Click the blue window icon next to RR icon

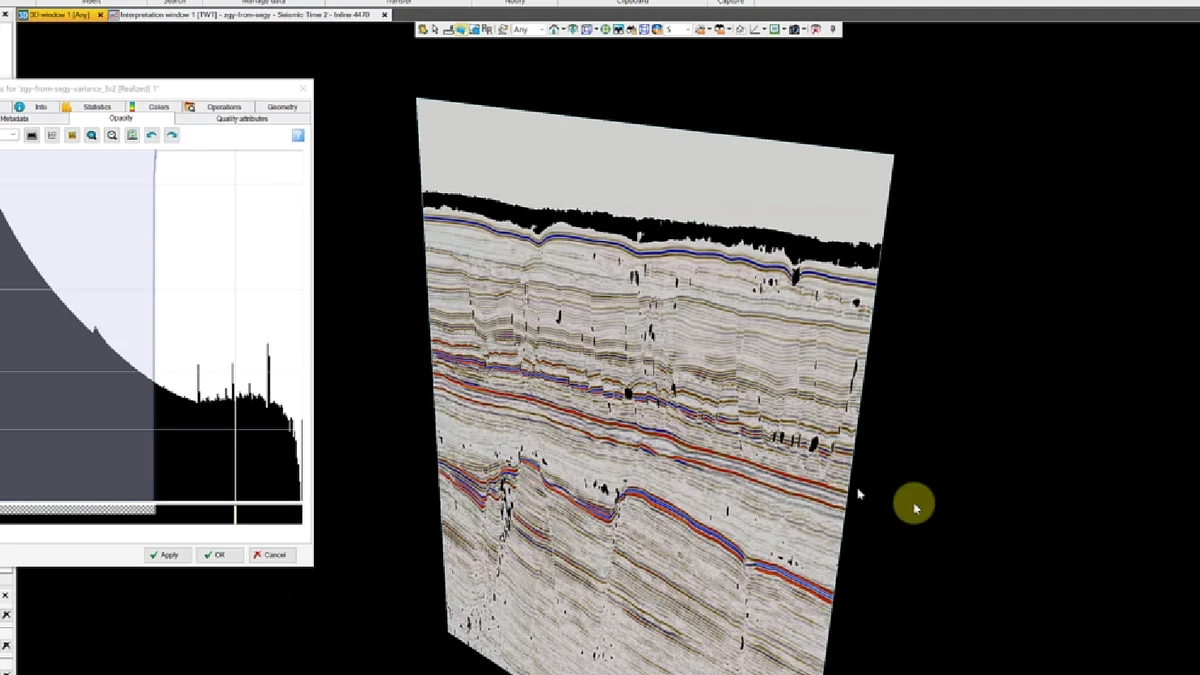[474, 30]
